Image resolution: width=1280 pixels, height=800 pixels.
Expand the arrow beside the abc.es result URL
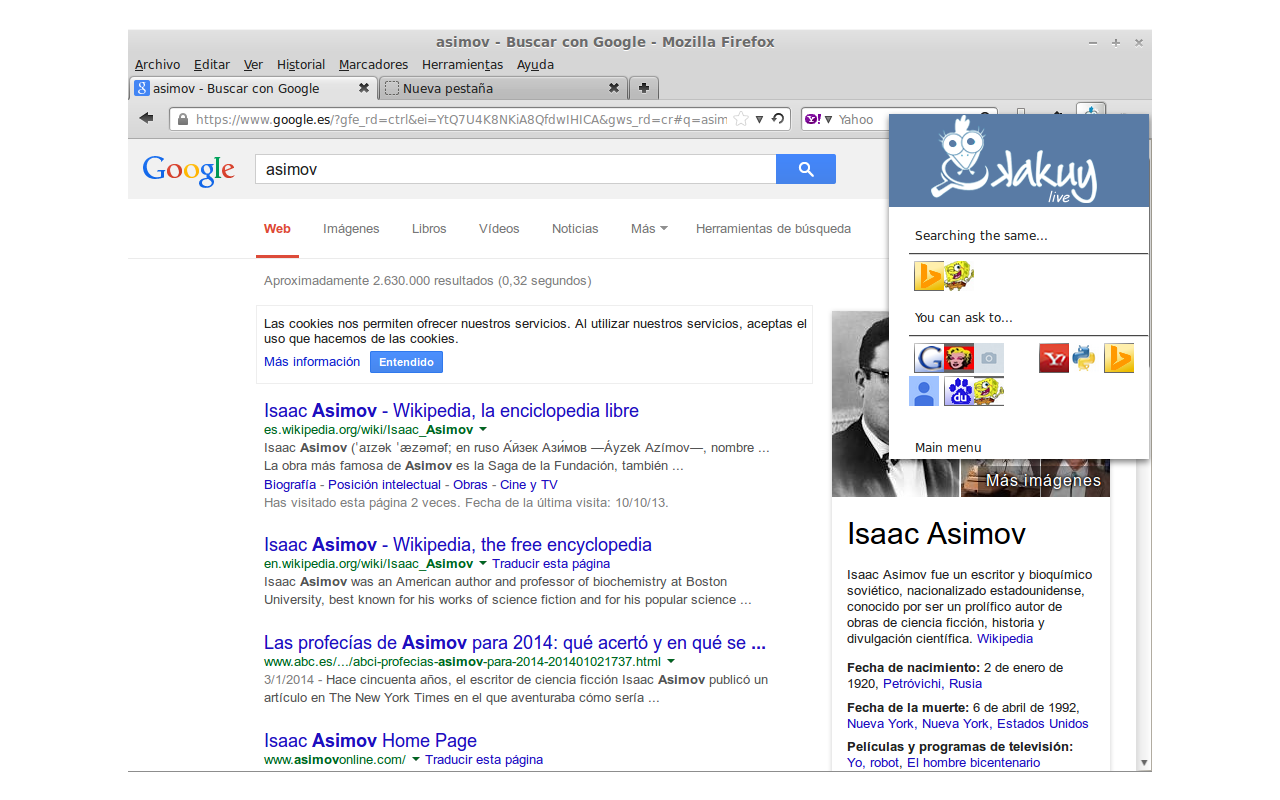671,661
